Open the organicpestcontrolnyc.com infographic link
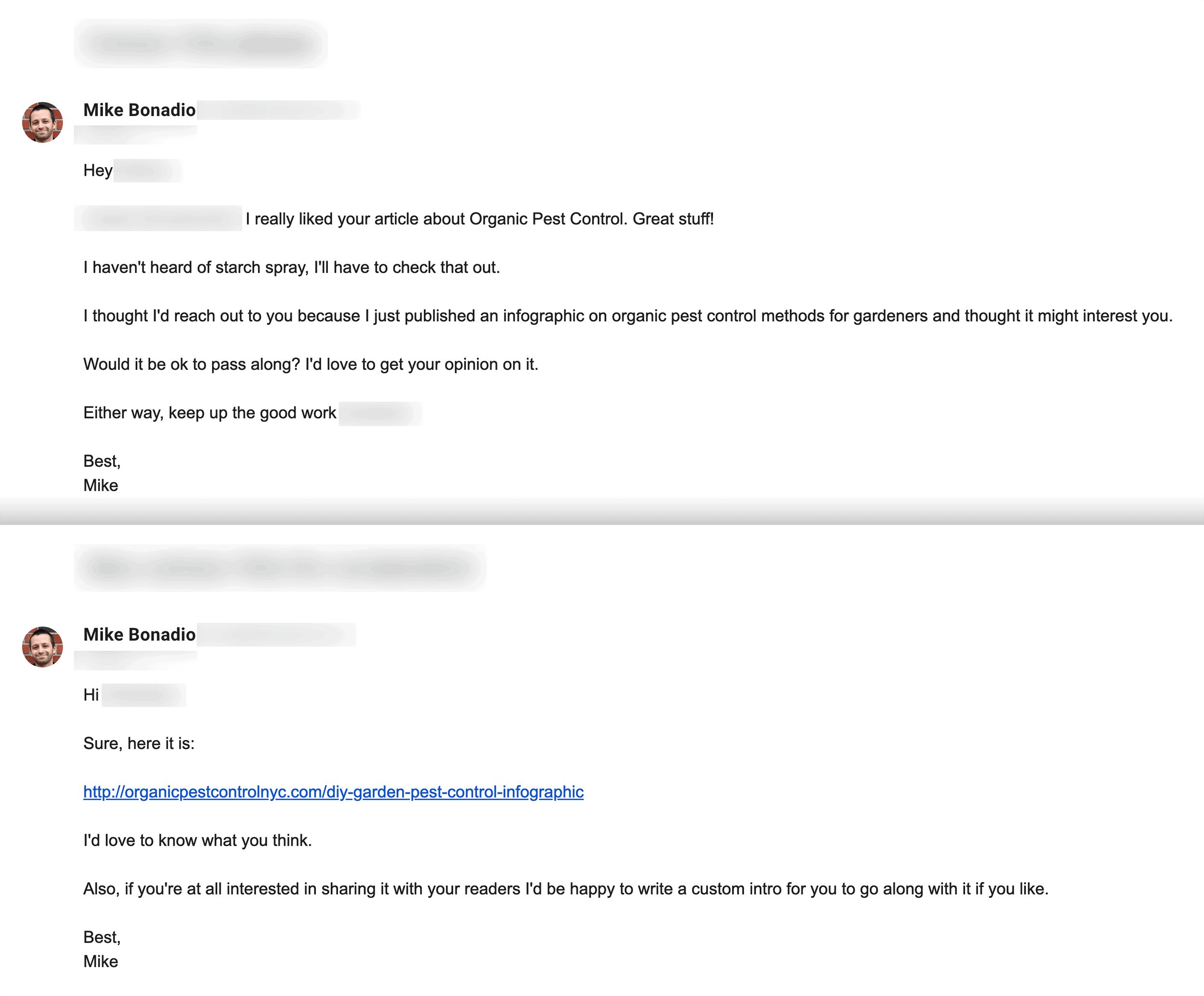Screen dimensions: 1204x996 (333, 792)
